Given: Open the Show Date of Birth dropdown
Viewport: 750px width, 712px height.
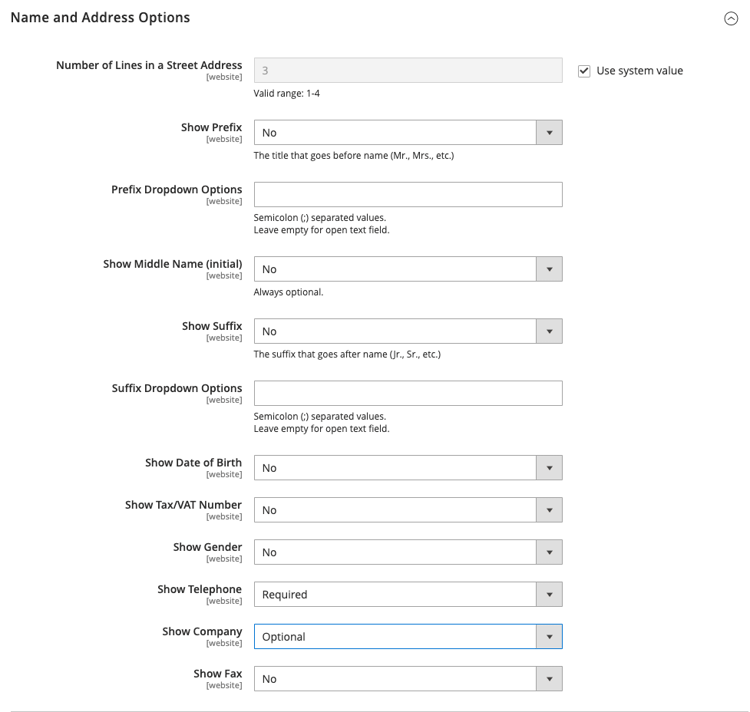Looking at the screenshot, I should 407,468.
